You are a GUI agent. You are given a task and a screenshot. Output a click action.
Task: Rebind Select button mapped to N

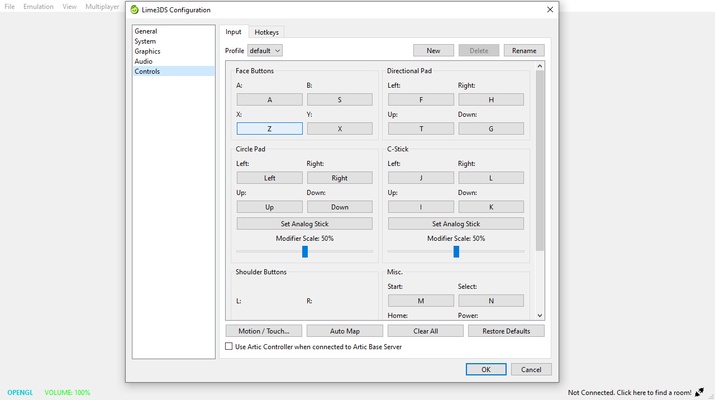pos(491,301)
